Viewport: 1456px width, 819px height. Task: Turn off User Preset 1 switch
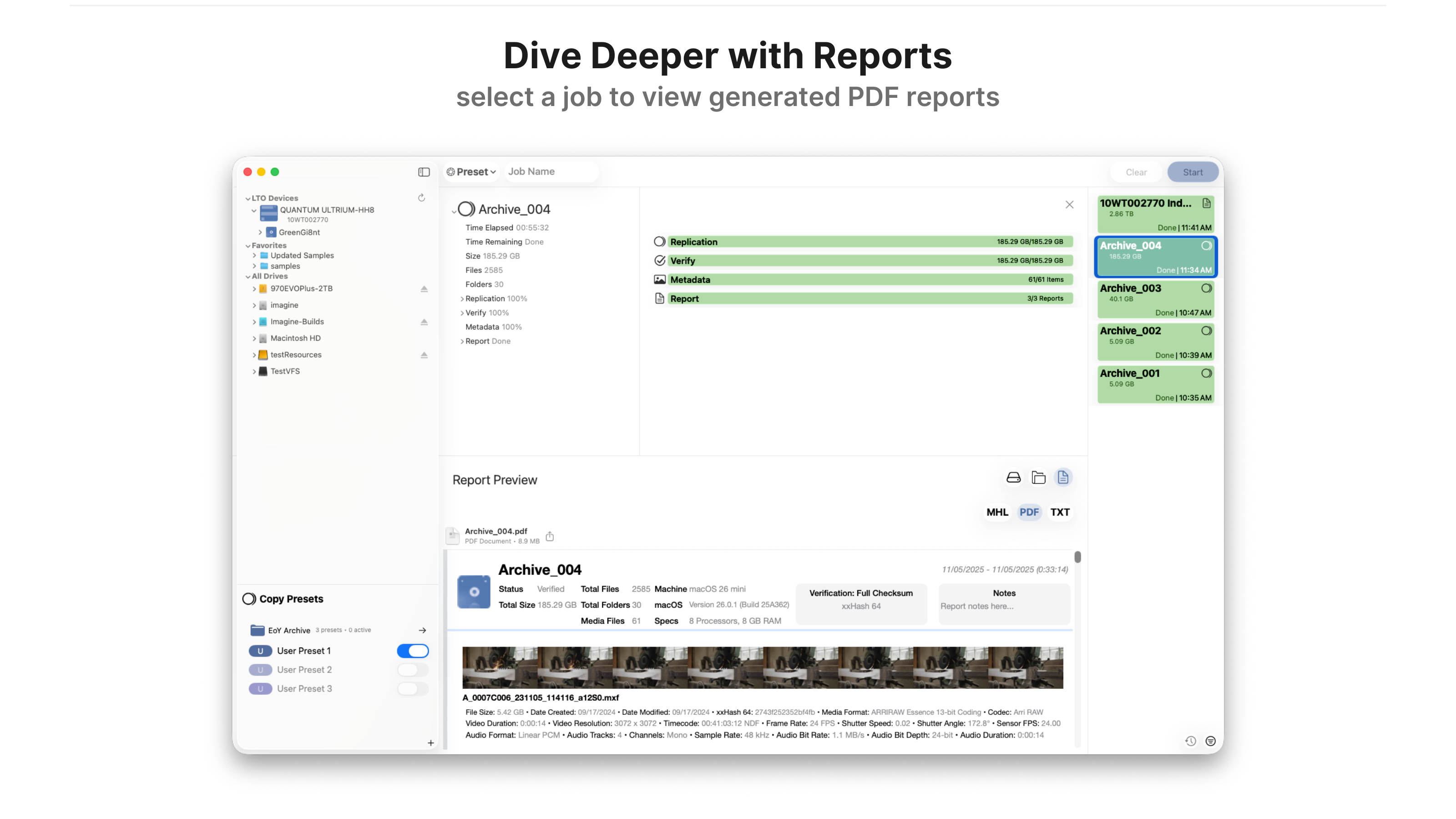tap(413, 651)
